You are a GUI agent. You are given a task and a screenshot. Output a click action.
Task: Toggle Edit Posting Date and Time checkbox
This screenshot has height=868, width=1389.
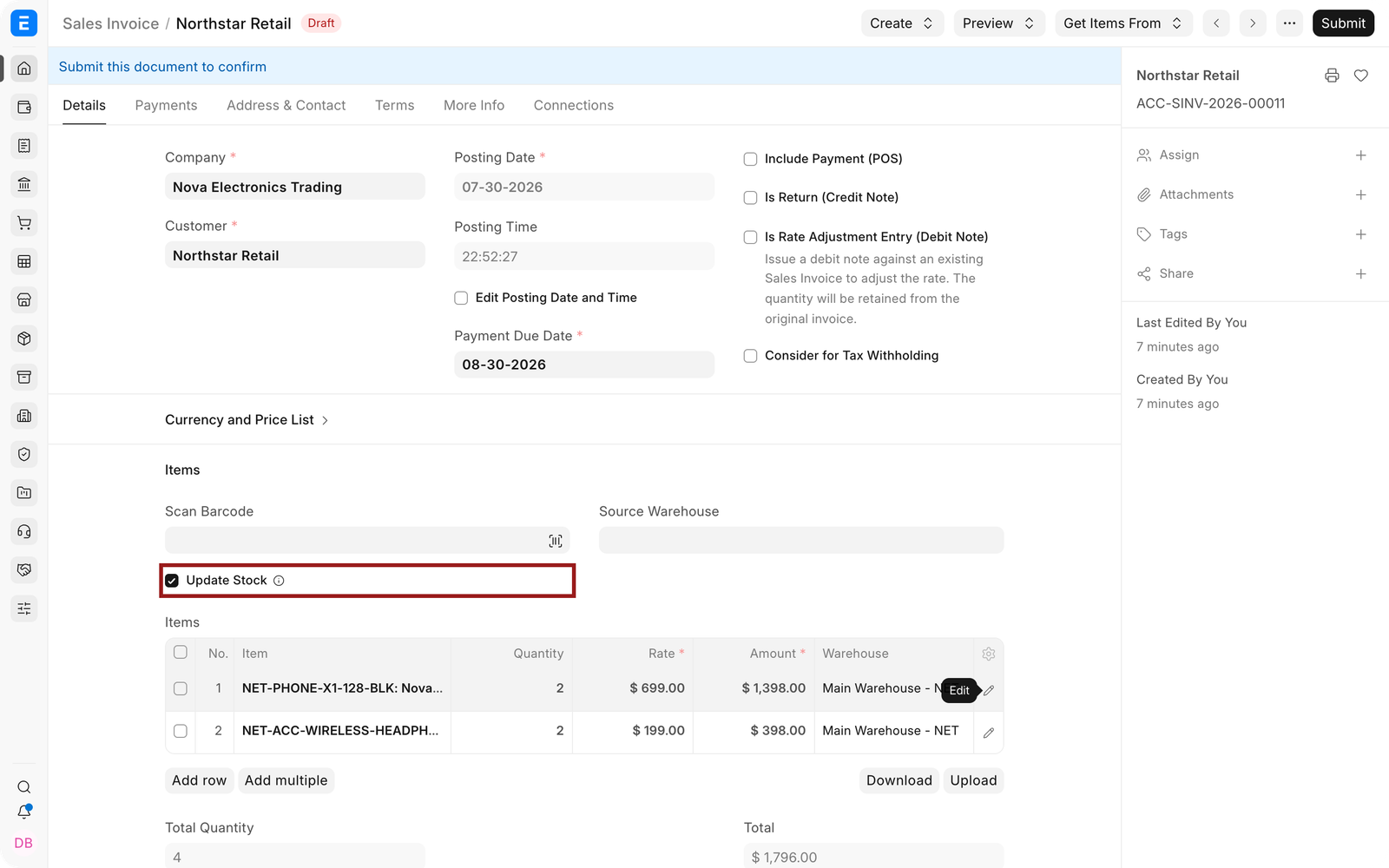[x=461, y=298]
